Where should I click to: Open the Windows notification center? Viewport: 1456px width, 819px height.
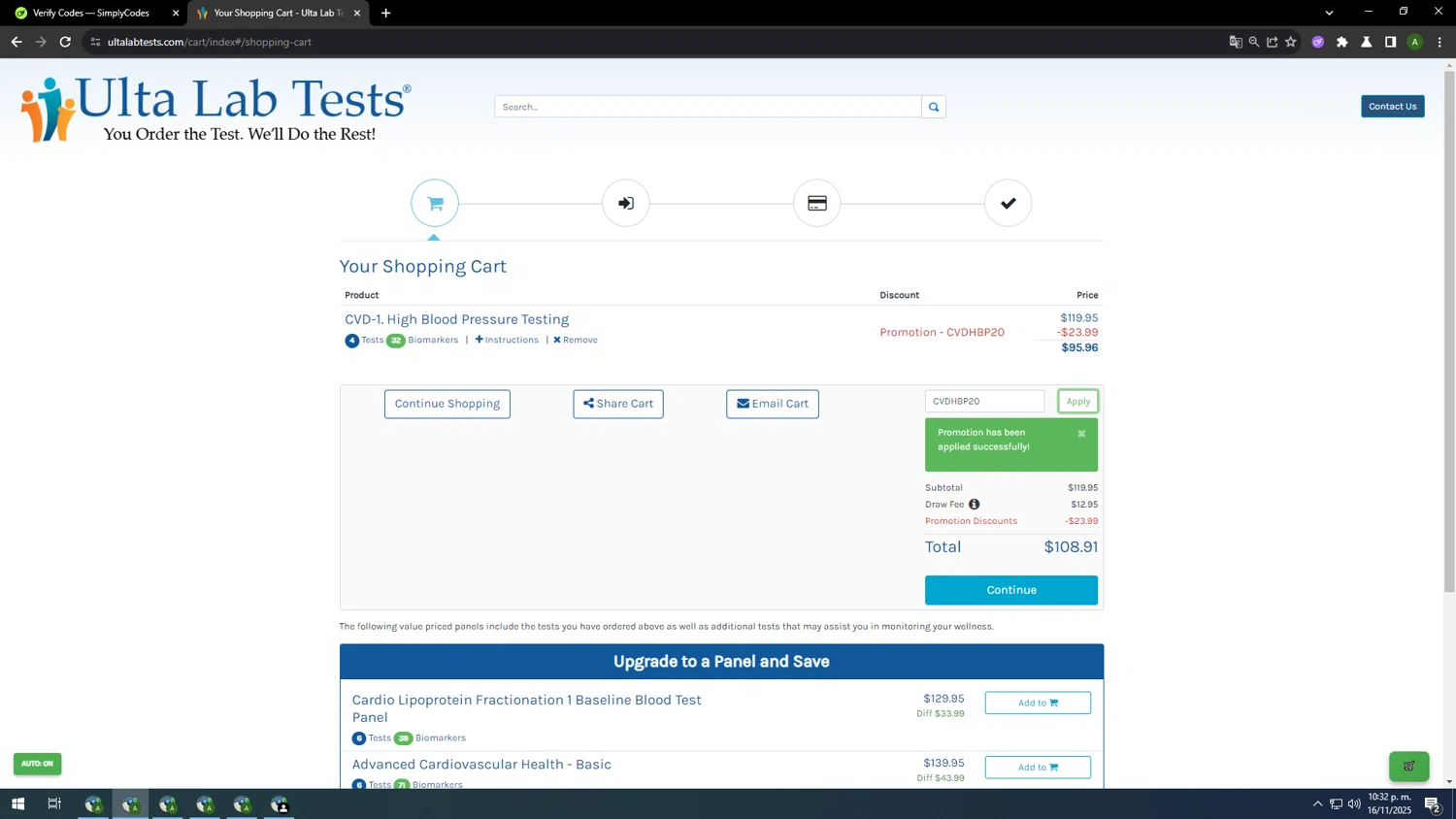pos(1432,803)
